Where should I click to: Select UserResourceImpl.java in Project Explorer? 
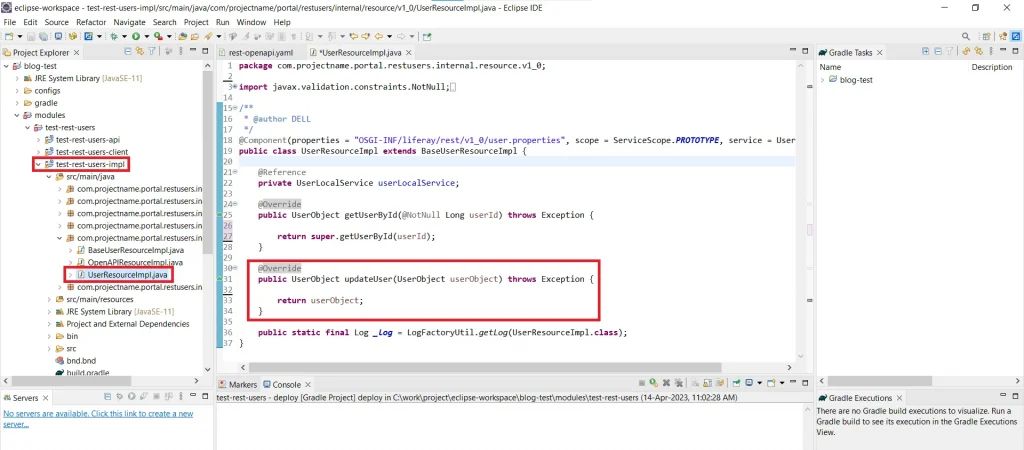point(127,274)
